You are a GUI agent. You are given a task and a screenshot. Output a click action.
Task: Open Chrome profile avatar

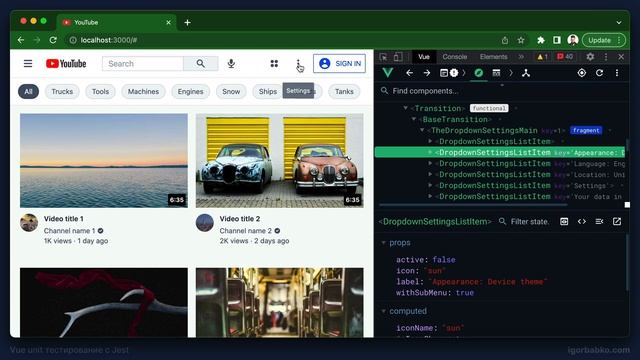tap(573, 40)
